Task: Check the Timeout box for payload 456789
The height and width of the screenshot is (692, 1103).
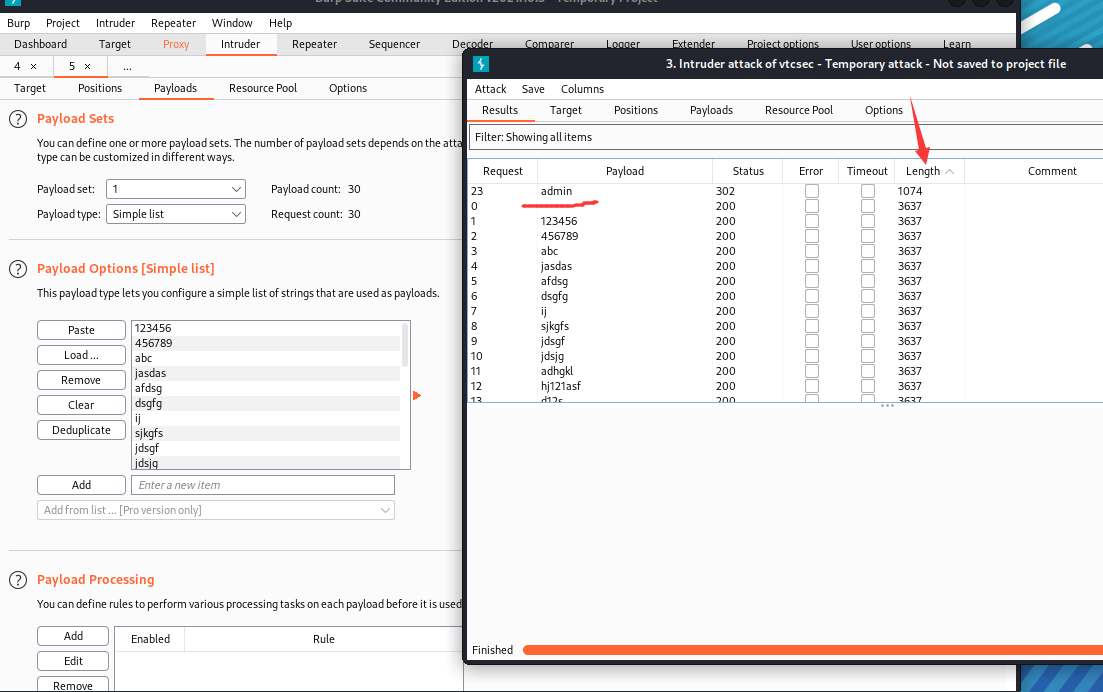Action: point(868,236)
